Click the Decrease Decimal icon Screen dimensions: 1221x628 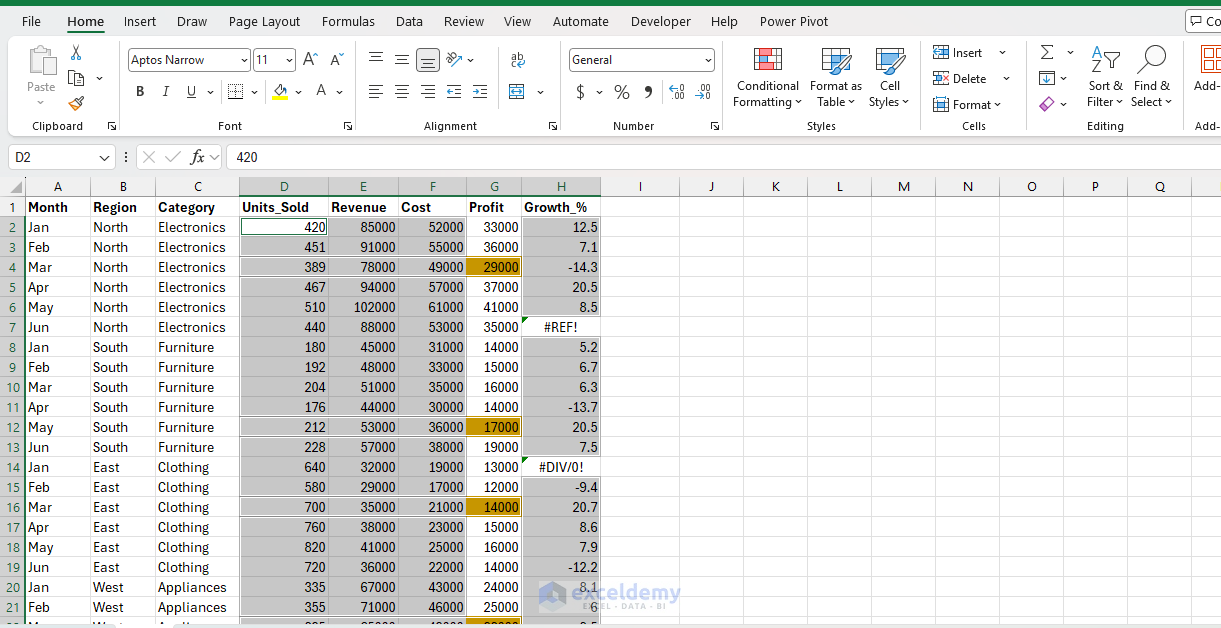[x=703, y=92]
